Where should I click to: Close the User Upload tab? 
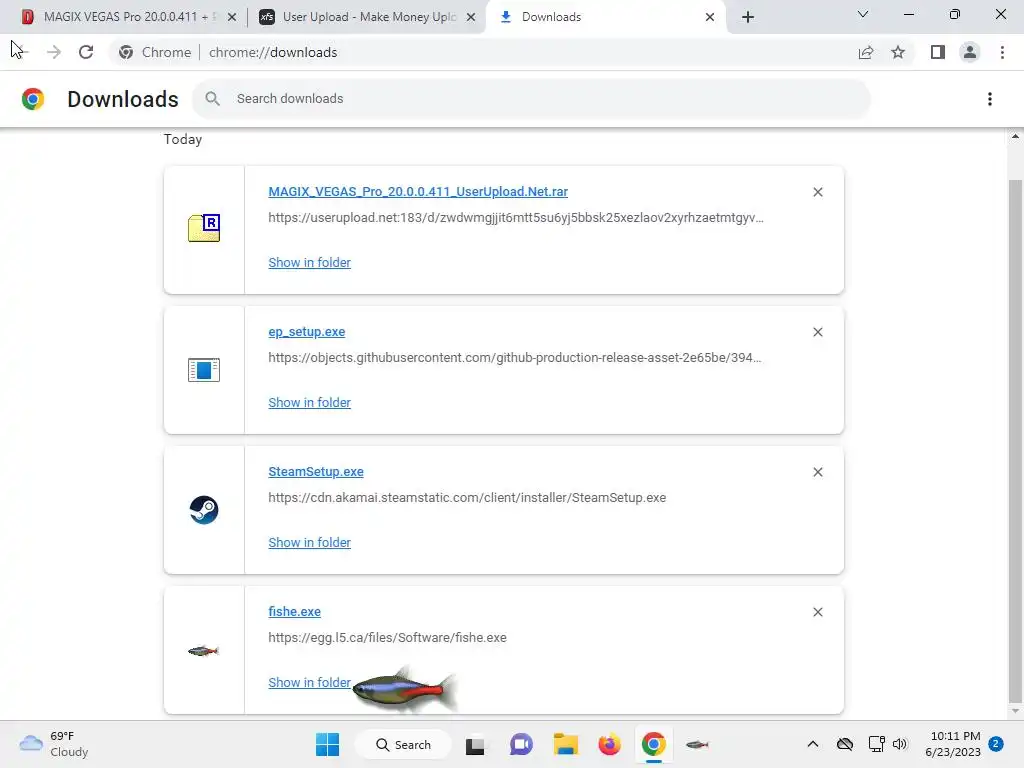[x=471, y=18]
